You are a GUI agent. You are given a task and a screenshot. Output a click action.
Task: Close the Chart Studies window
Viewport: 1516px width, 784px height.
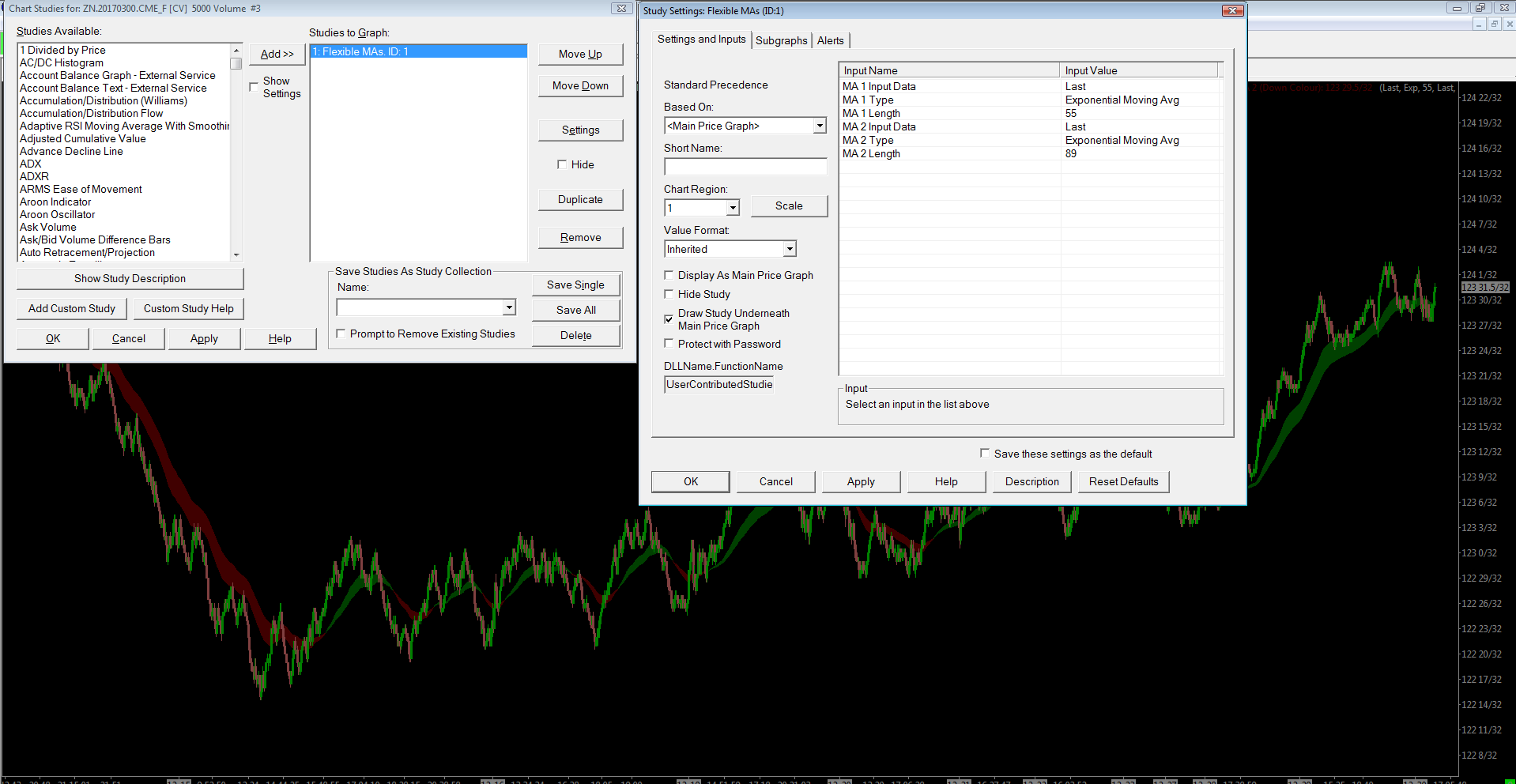621,8
